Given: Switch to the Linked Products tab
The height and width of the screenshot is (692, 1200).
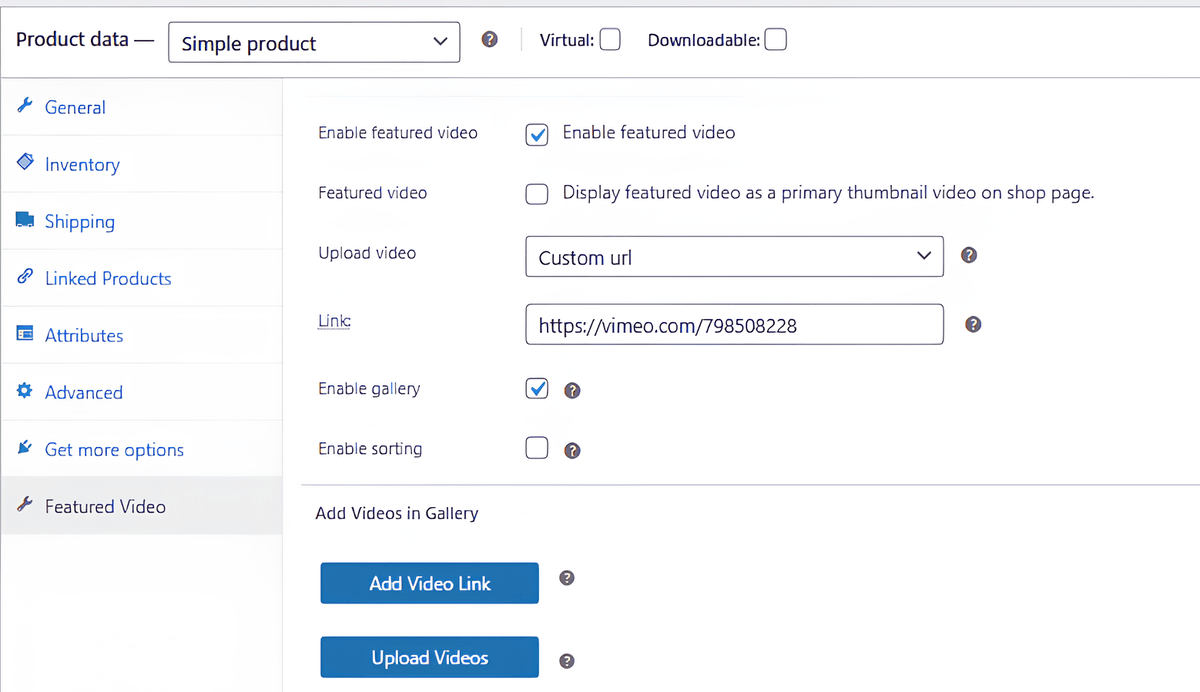Looking at the screenshot, I should pyautogui.click(x=108, y=279).
